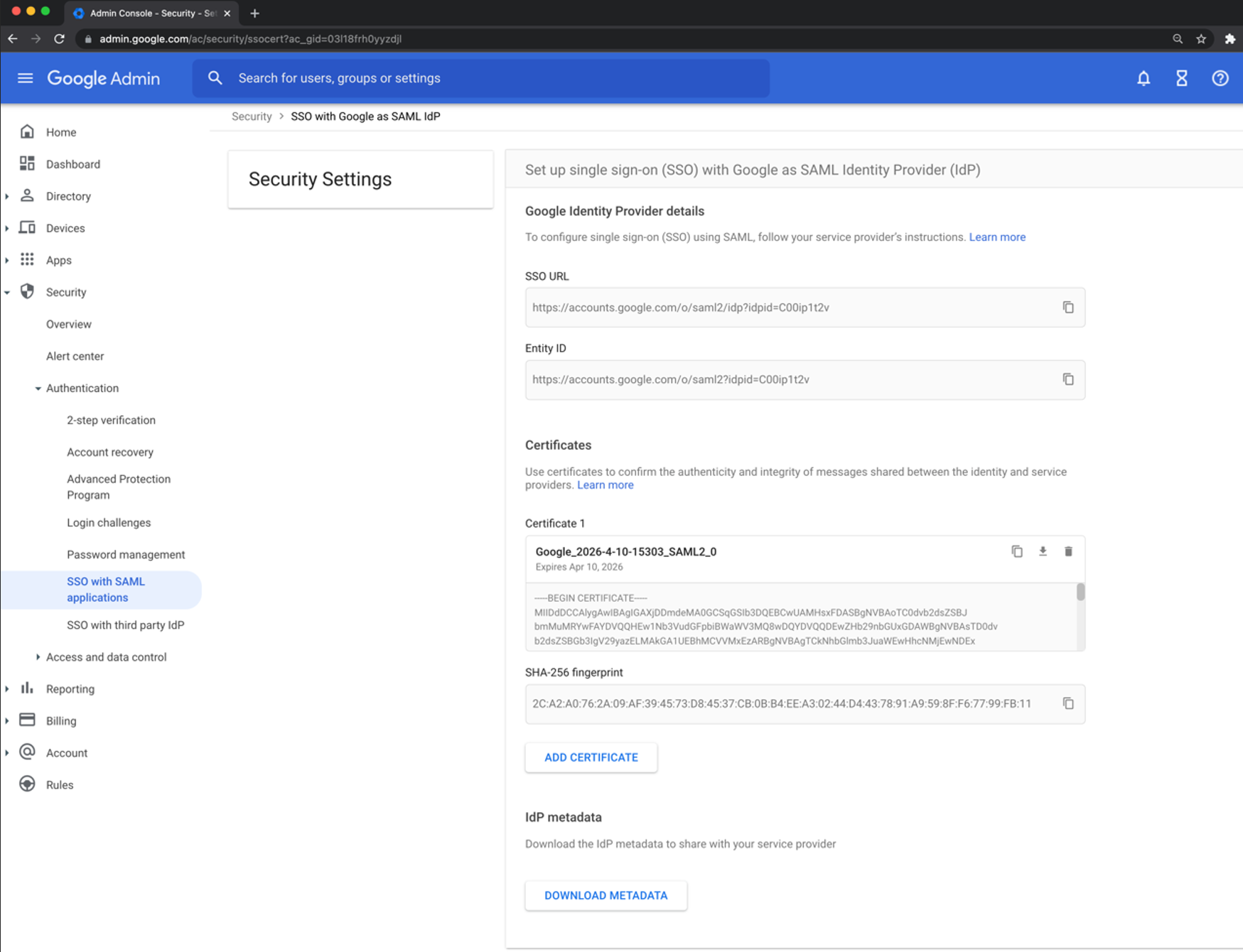This screenshot has height=952, width=1243.
Task: Go to 2-step verification settings
Action: tap(111, 421)
